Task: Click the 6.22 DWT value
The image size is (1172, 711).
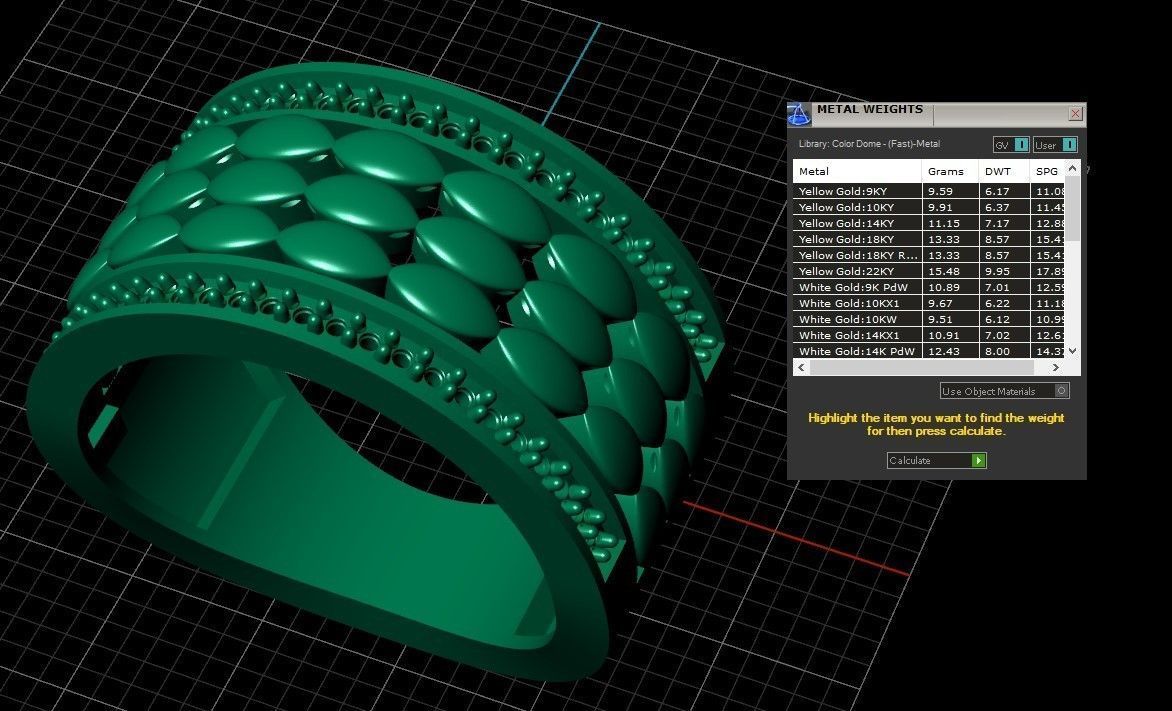Action: [x=997, y=304]
